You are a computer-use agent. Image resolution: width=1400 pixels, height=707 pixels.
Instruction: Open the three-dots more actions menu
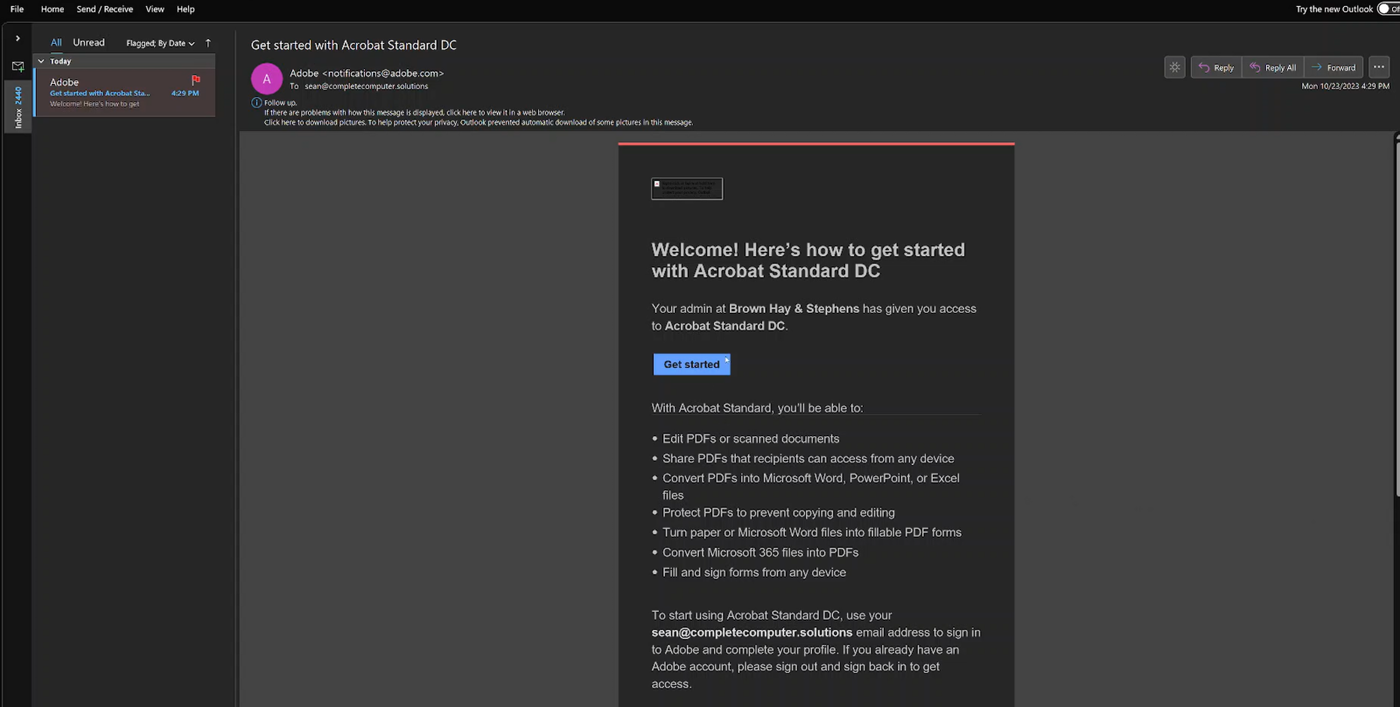pyautogui.click(x=1379, y=67)
